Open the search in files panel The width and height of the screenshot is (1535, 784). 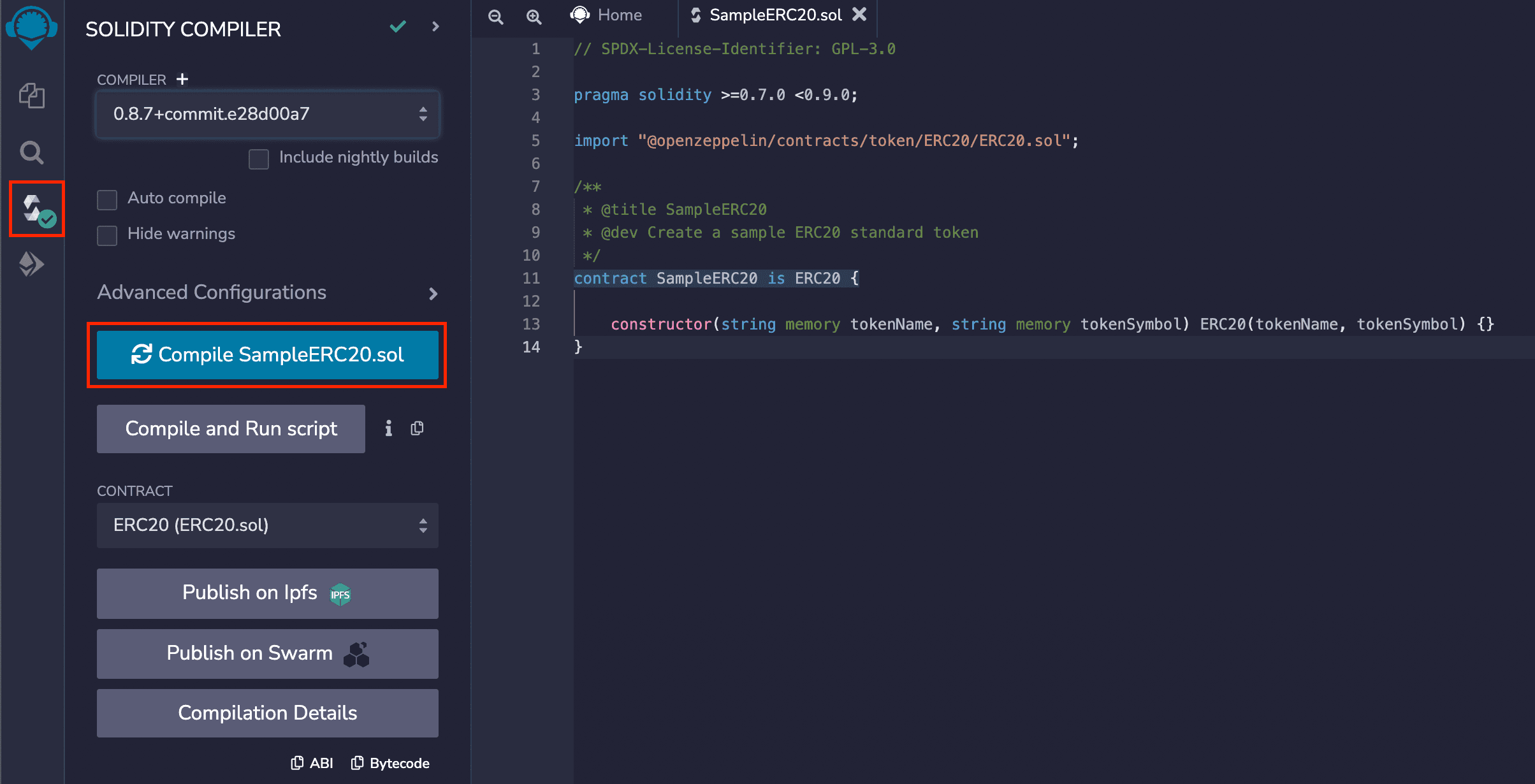pos(32,152)
